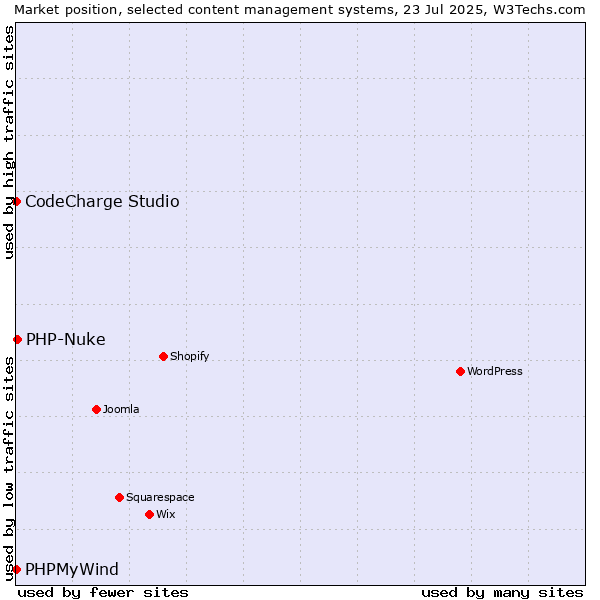600x600 pixels.
Task: Click the 'used by fewer sites' axis label
Action: 103,593
